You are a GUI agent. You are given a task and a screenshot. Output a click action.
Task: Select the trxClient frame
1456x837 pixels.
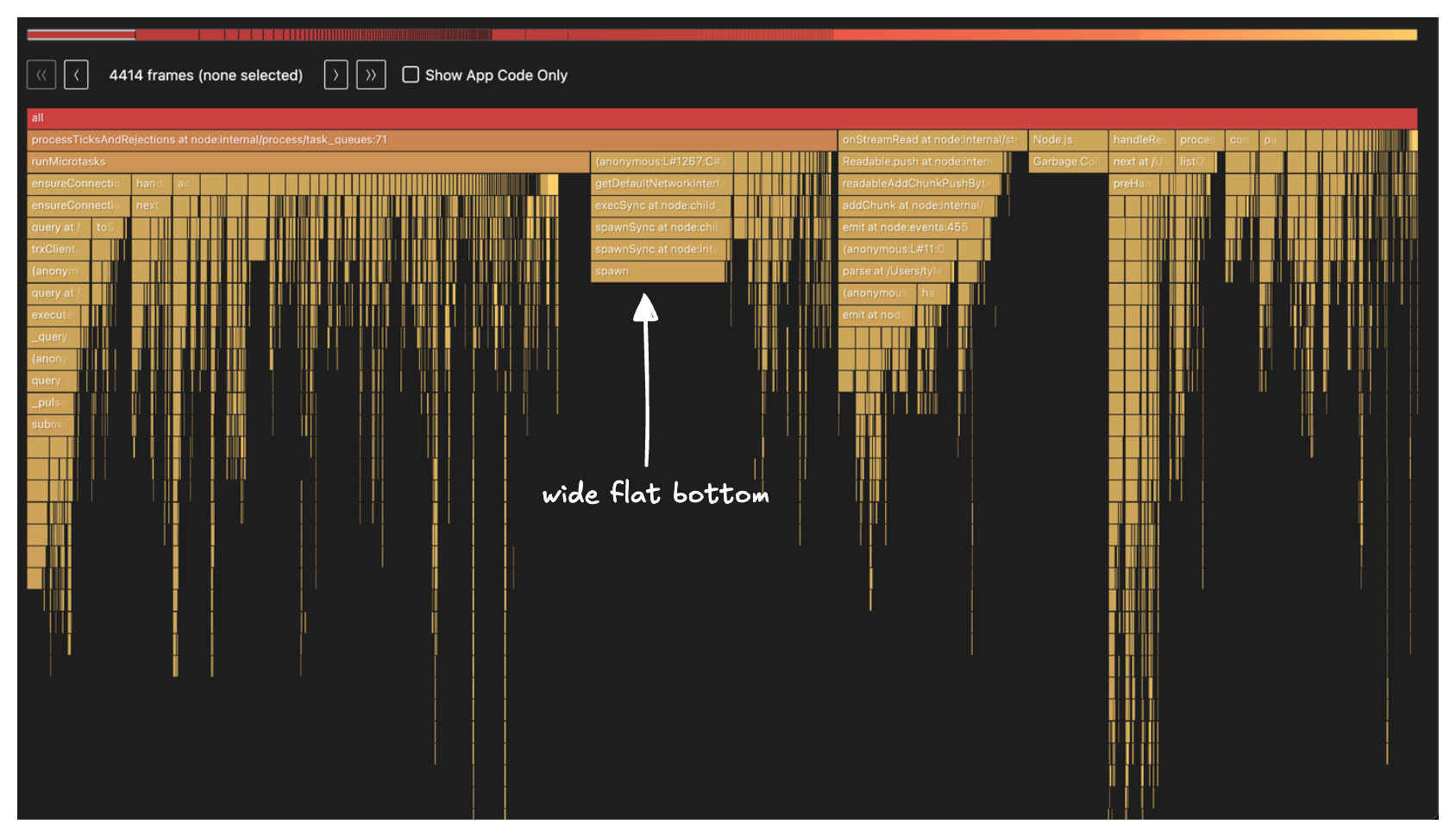pyautogui.click(x=58, y=249)
